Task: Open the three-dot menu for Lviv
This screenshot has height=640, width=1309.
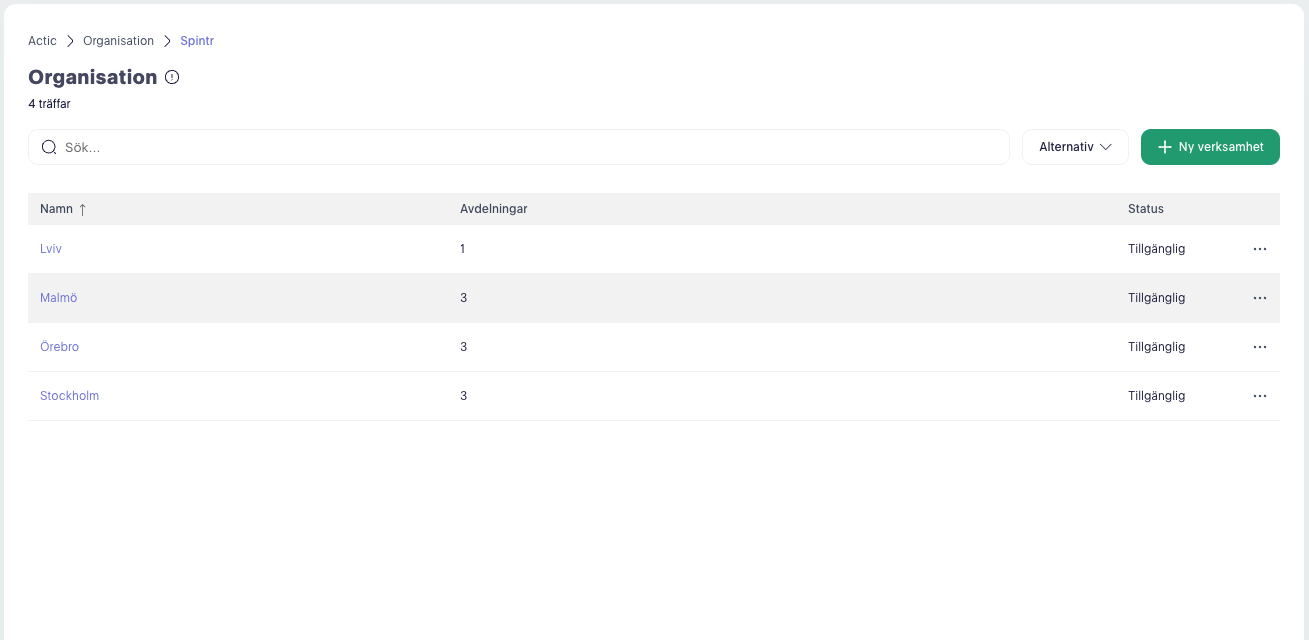Action: point(1259,249)
